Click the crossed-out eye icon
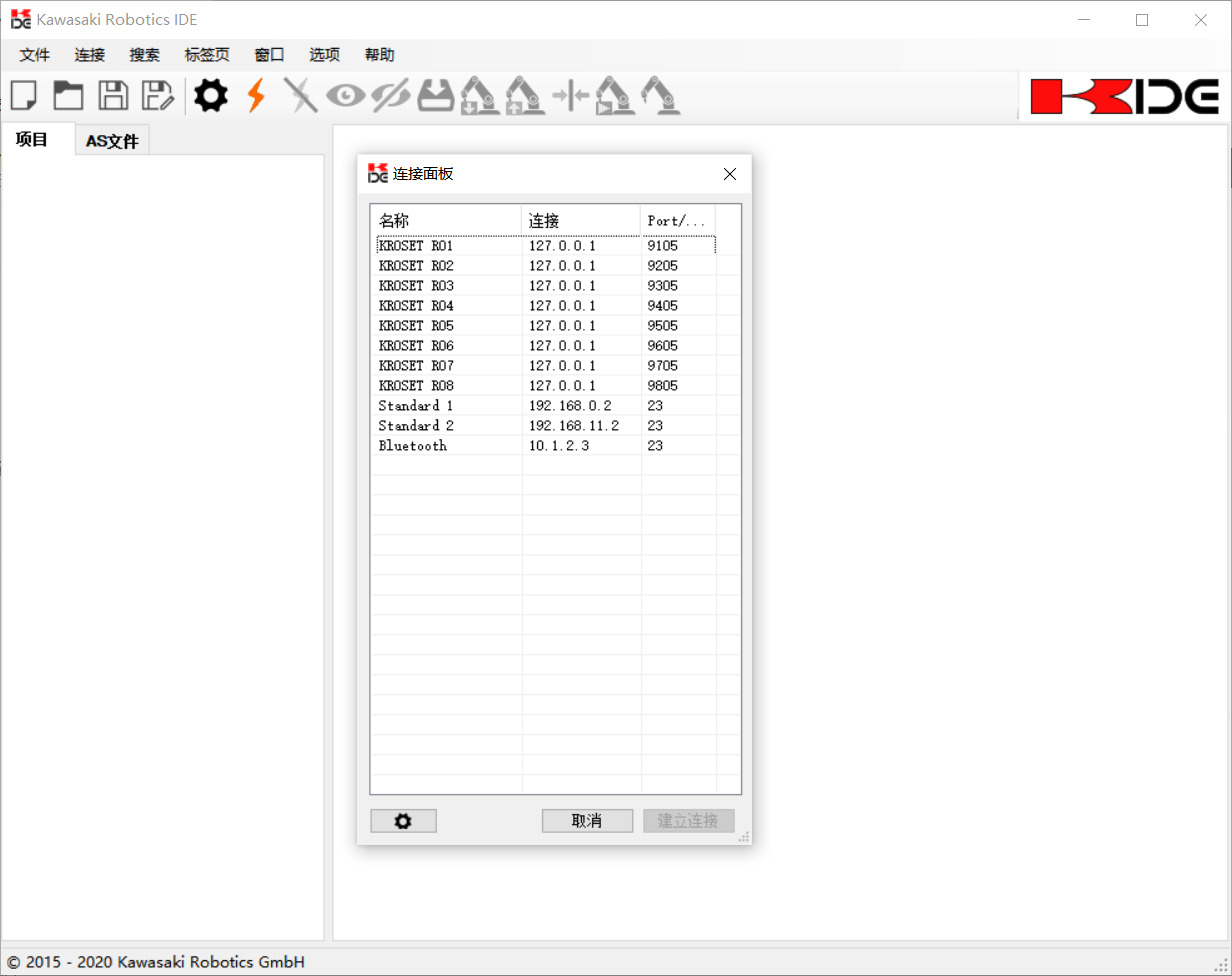 390,96
